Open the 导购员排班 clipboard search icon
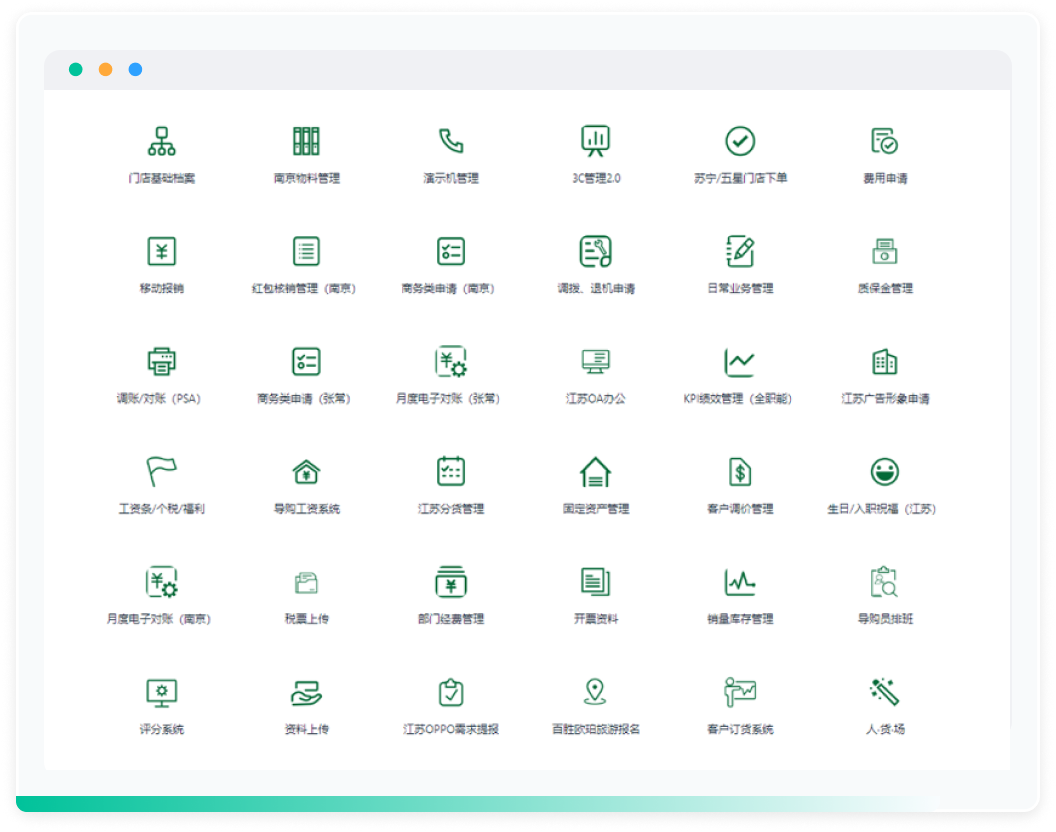The height and width of the screenshot is (832, 1056). (884, 581)
